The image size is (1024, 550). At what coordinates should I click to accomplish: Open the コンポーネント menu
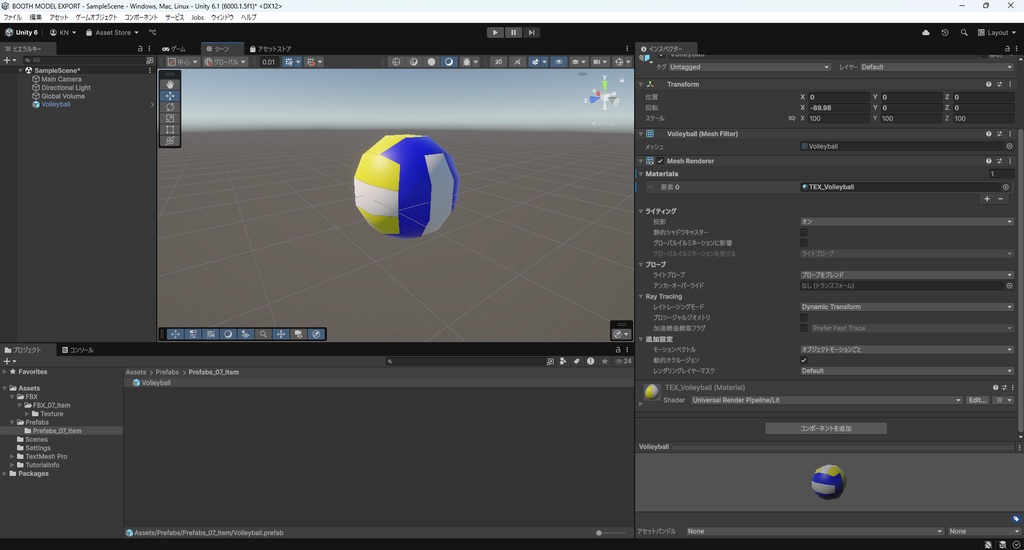click(x=142, y=17)
